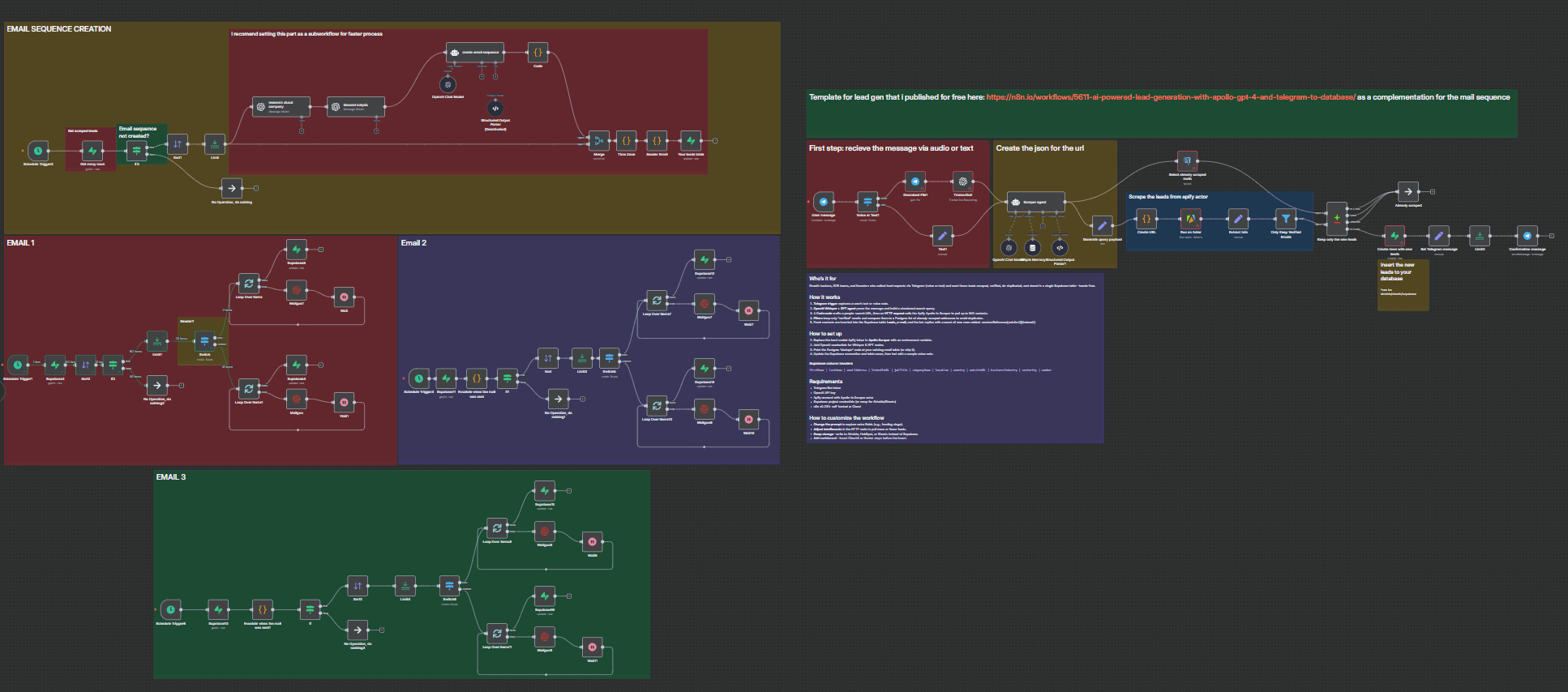Viewport: 1568px width, 692px height.
Task: Click the add-connection plus after Your leads table node
Action: click(715, 141)
